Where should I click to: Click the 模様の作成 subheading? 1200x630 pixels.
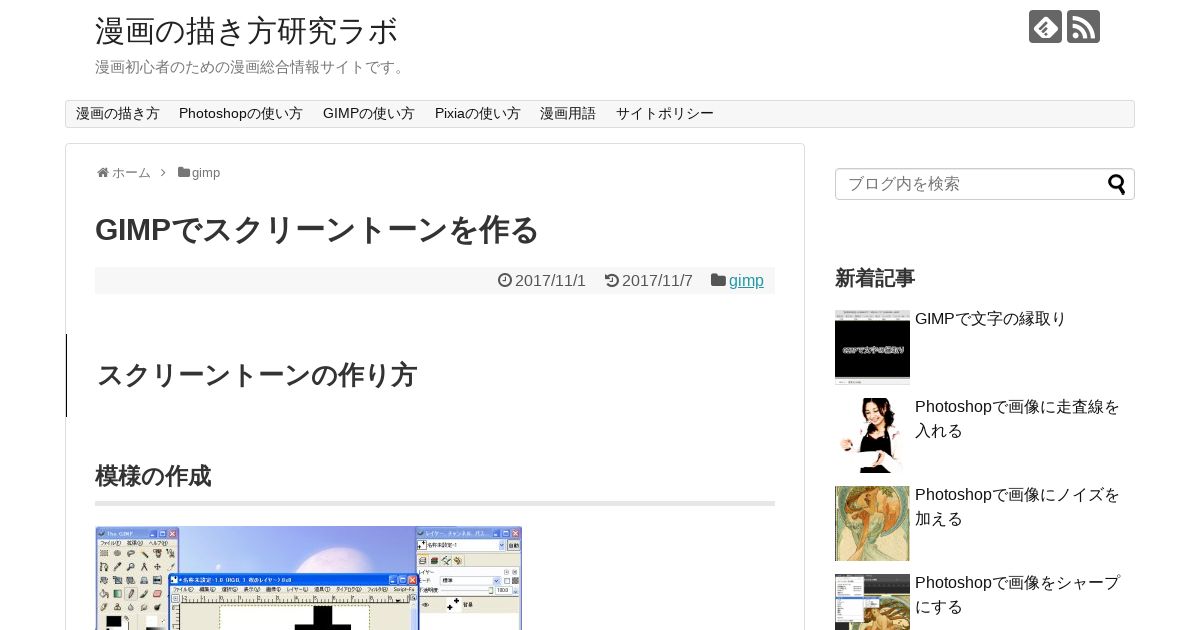pos(153,476)
